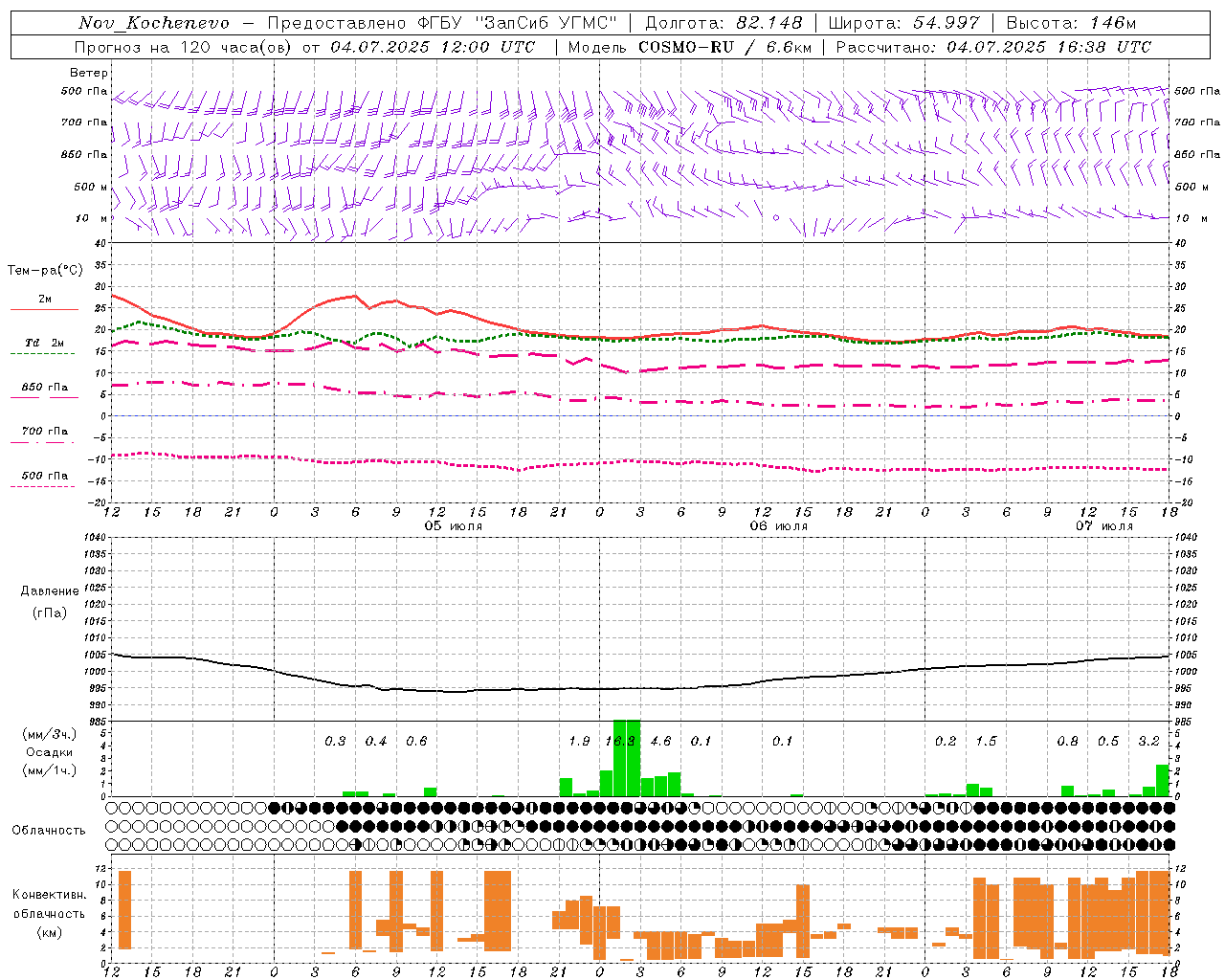Click the precipitation total '0.6'
Screen dimensions: 1225x980
(416, 741)
